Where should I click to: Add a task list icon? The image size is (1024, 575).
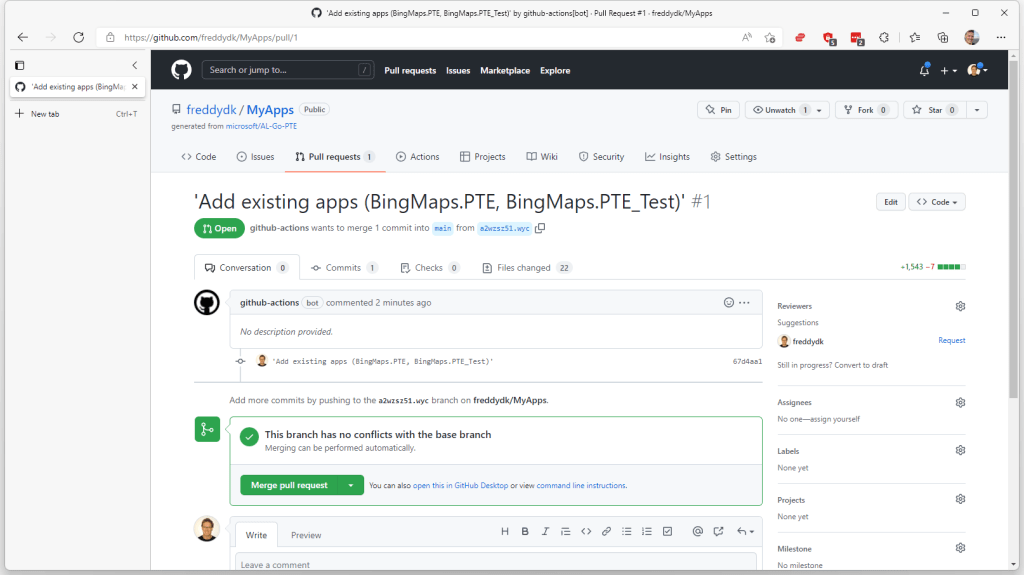tap(667, 531)
